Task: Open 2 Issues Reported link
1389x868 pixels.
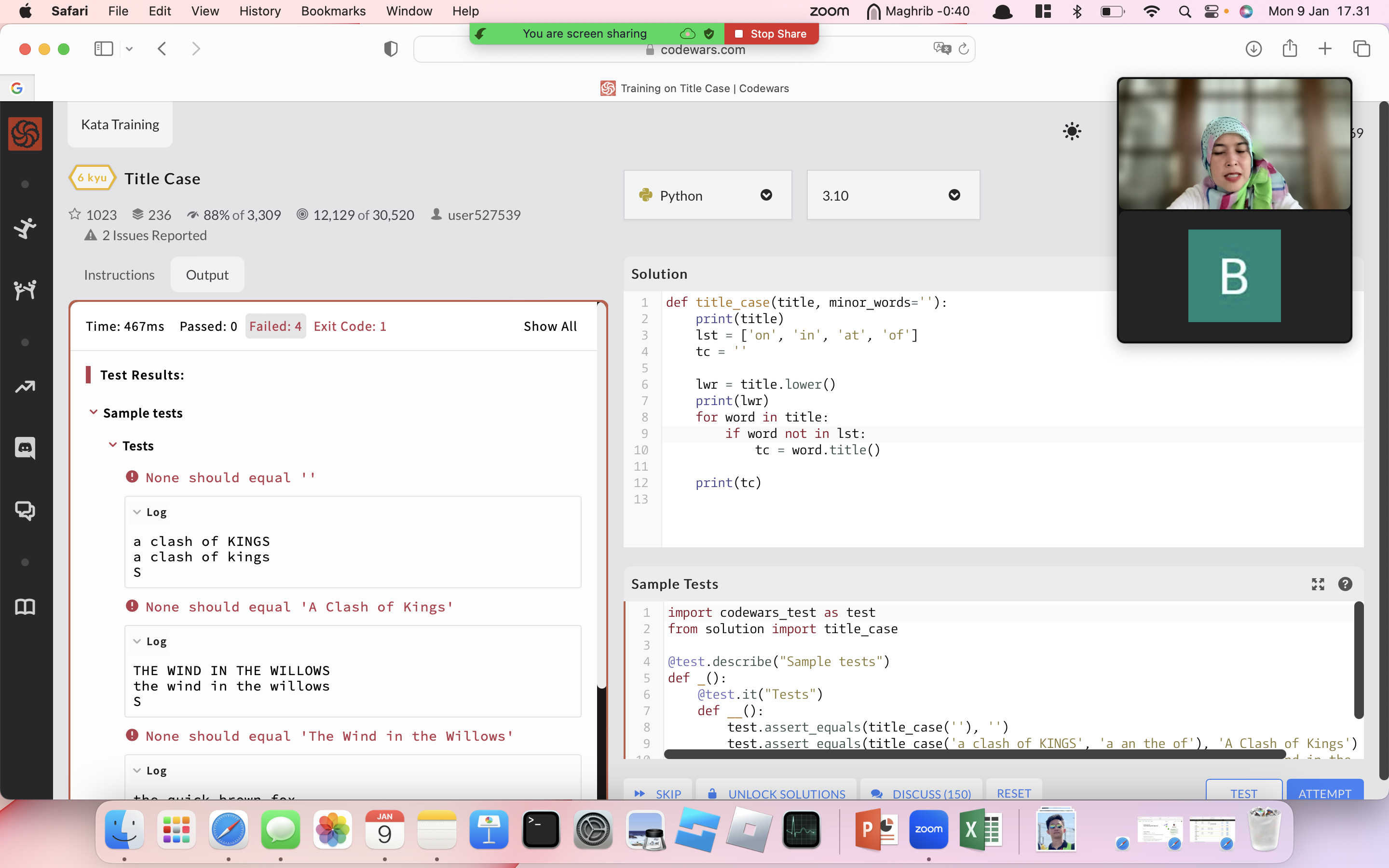Action: pos(146,235)
